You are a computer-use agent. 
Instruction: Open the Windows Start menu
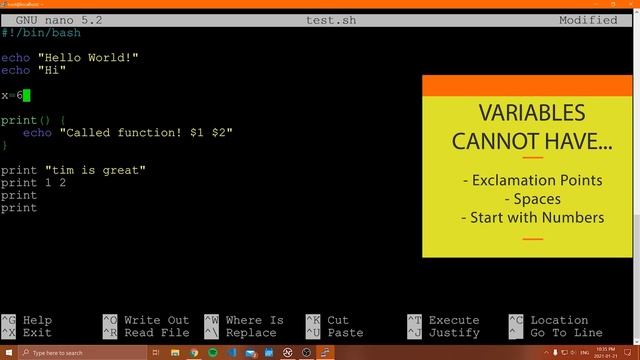tap(9, 353)
